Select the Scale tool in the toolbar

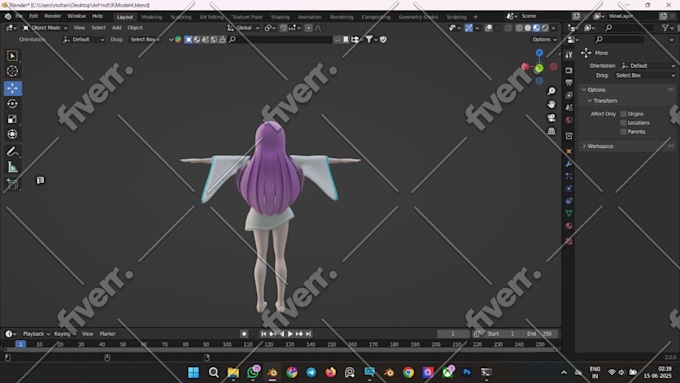point(12,119)
